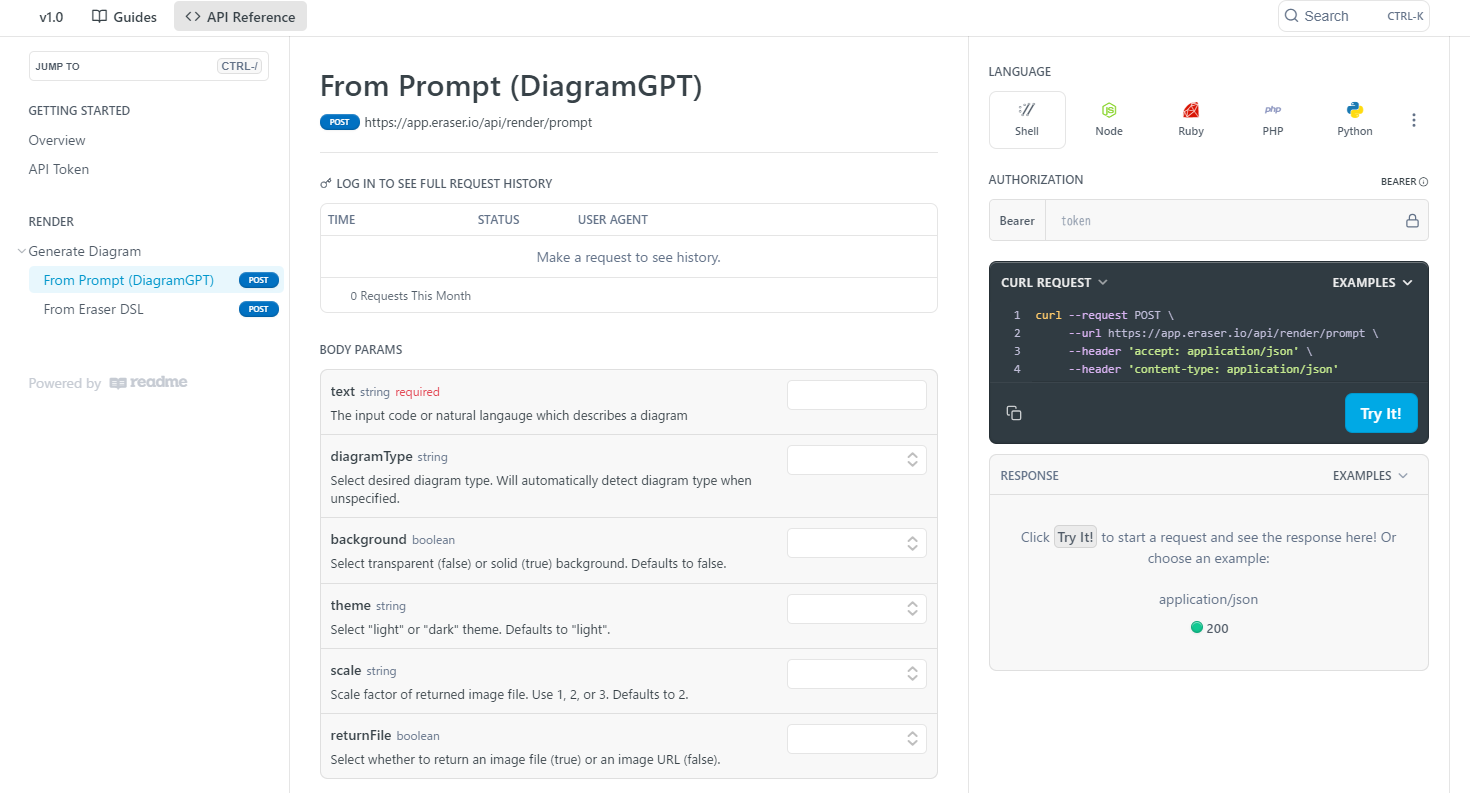Click the copy cURL request icon
The image size is (1470, 793).
click(1014, 413)
